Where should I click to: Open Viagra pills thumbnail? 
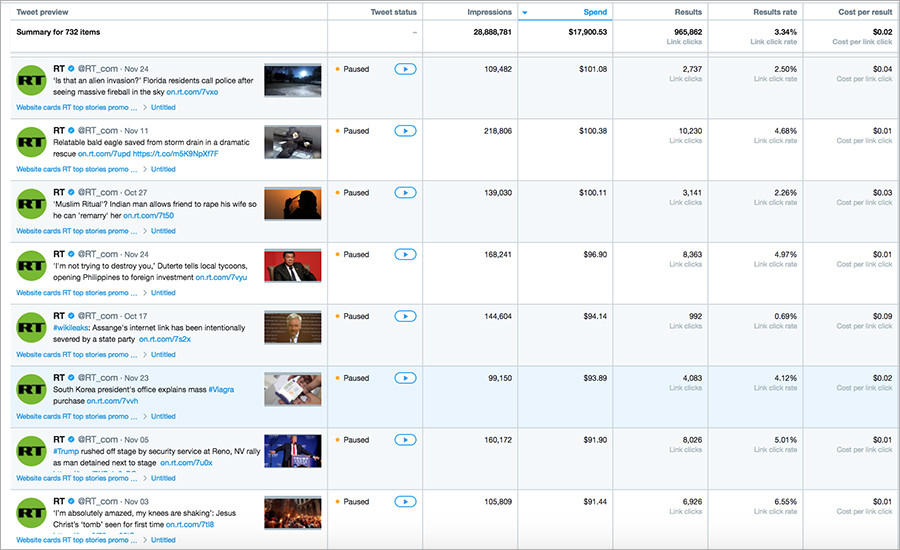tap(293, 390)
